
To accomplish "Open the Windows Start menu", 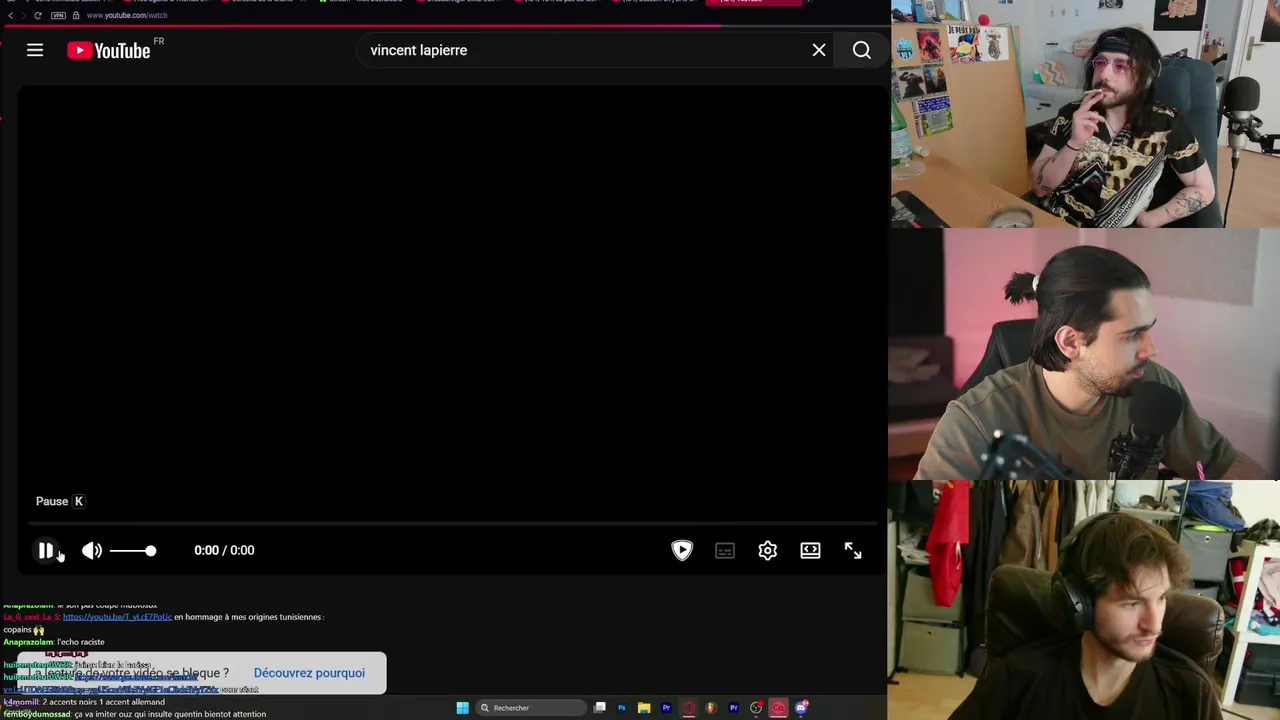I will 462,708.
